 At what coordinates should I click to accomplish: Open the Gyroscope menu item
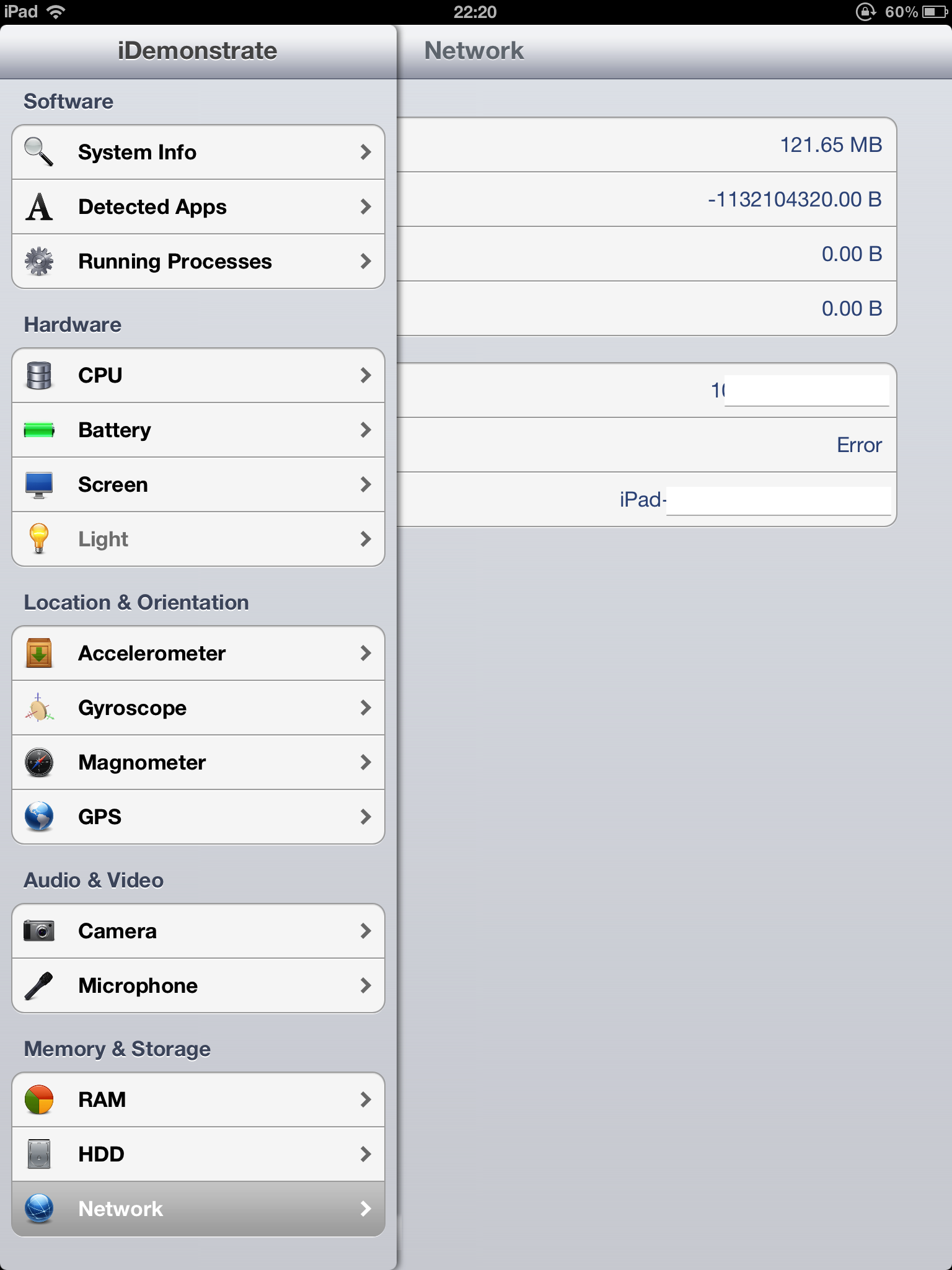pos(198,708)
